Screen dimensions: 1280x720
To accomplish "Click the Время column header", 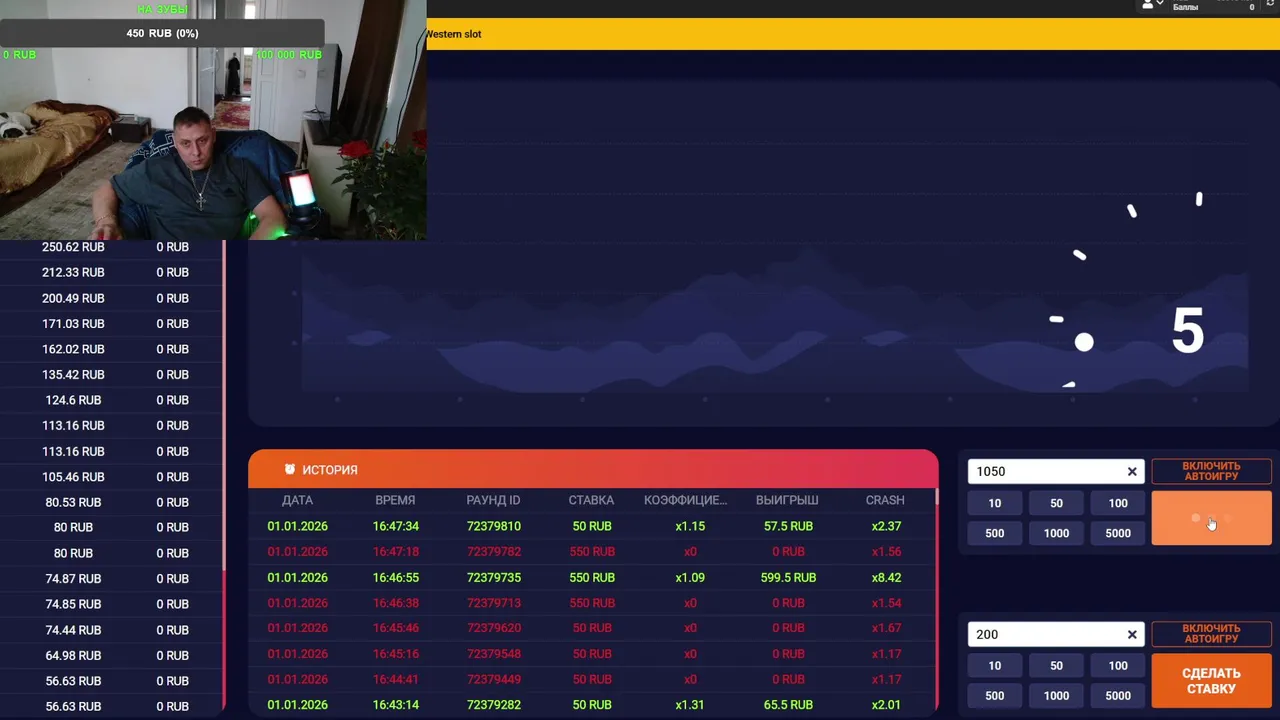I will 395,500.
